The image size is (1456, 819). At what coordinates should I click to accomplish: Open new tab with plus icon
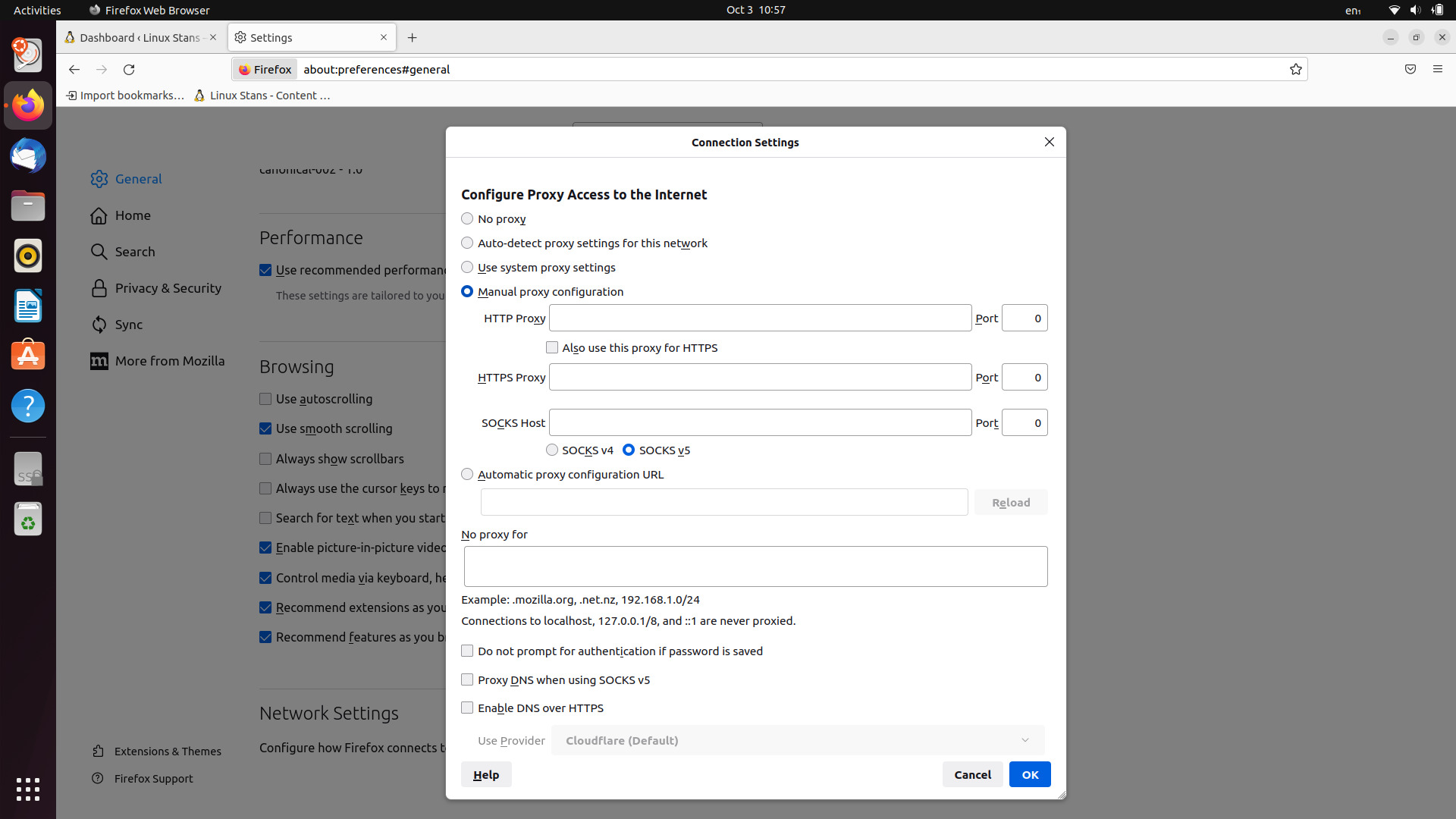tap(412, 37)
